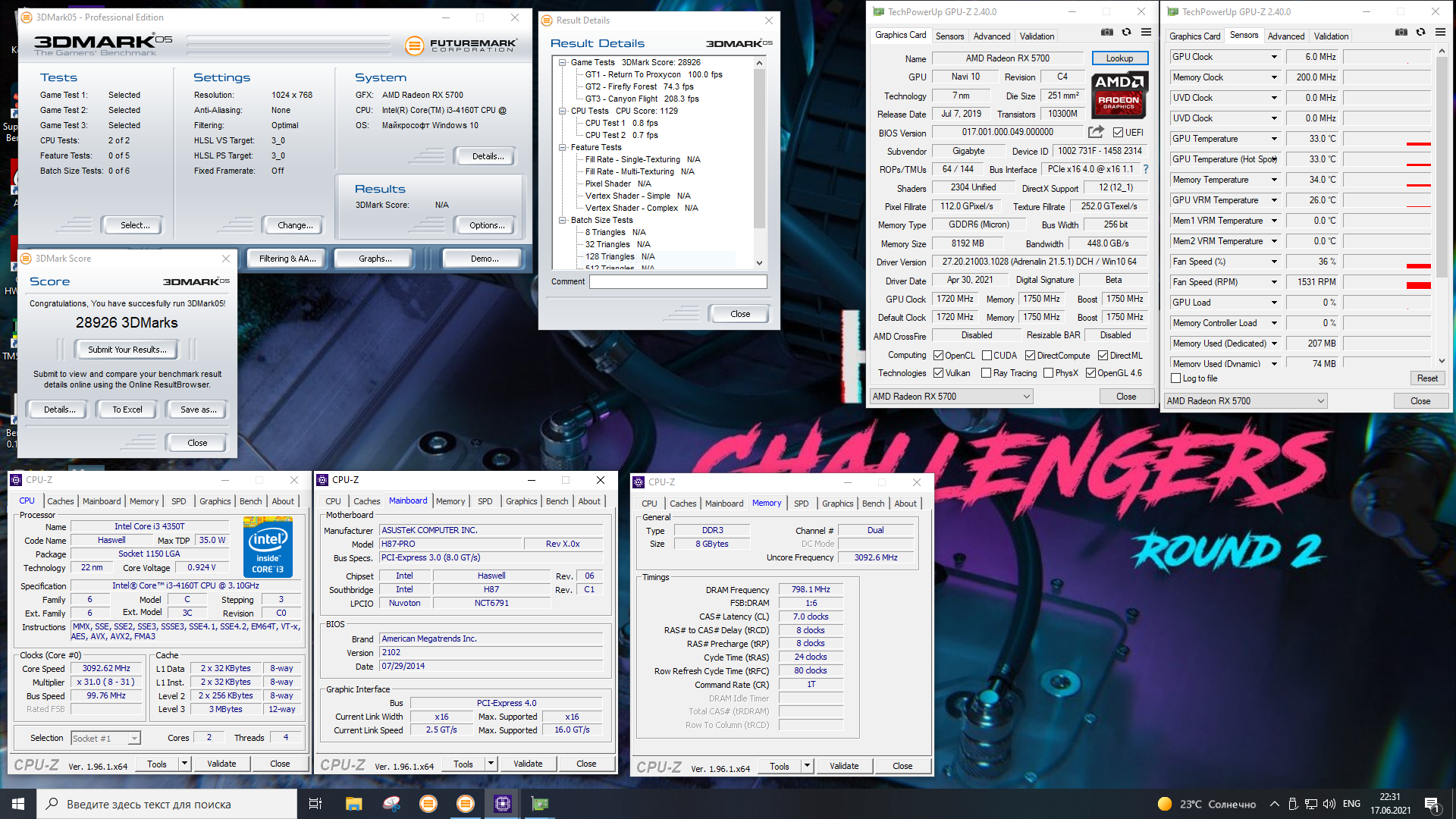Show hidden tray icons chevron
This screenshot has width=1456, height=819.
point(1275,804)
